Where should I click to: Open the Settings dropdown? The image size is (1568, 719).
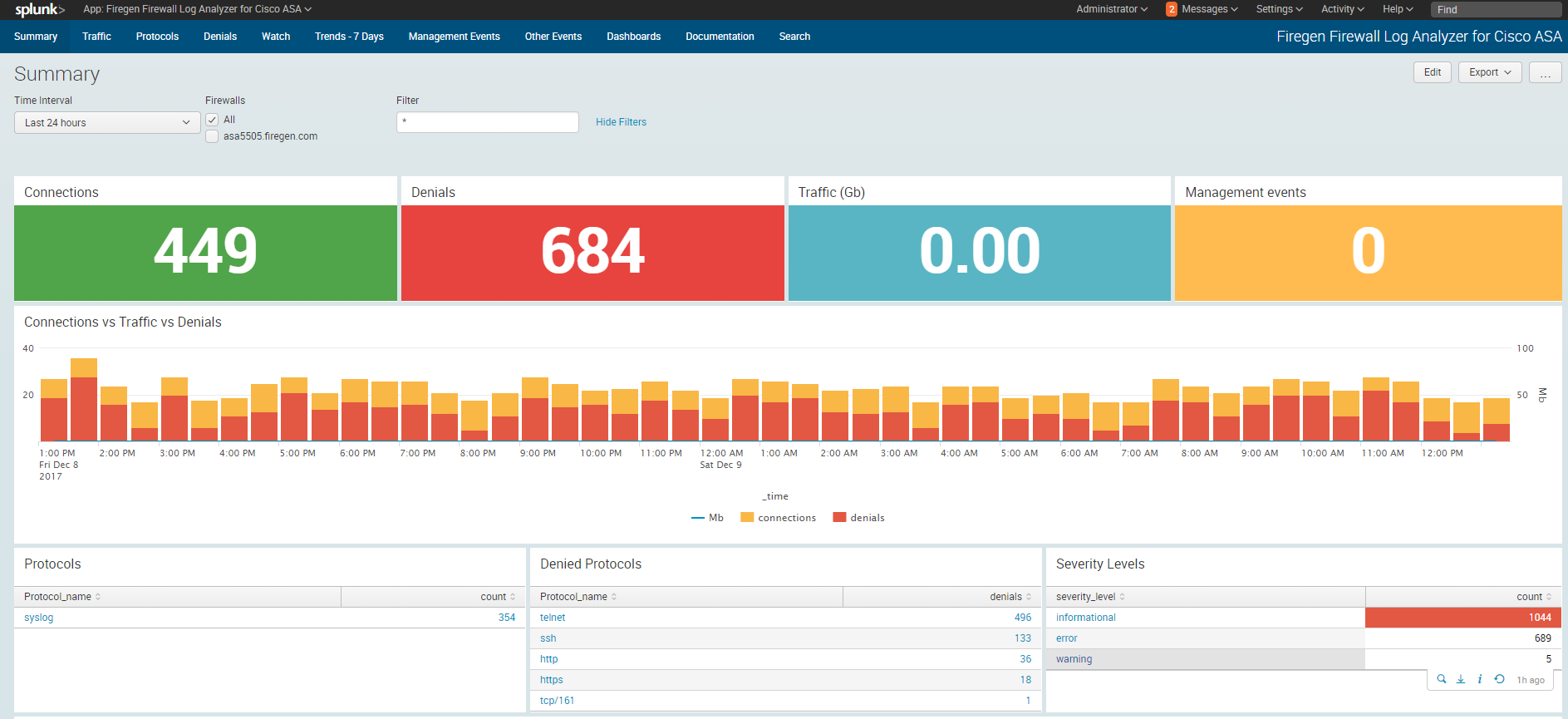[x=1279, y=9]
